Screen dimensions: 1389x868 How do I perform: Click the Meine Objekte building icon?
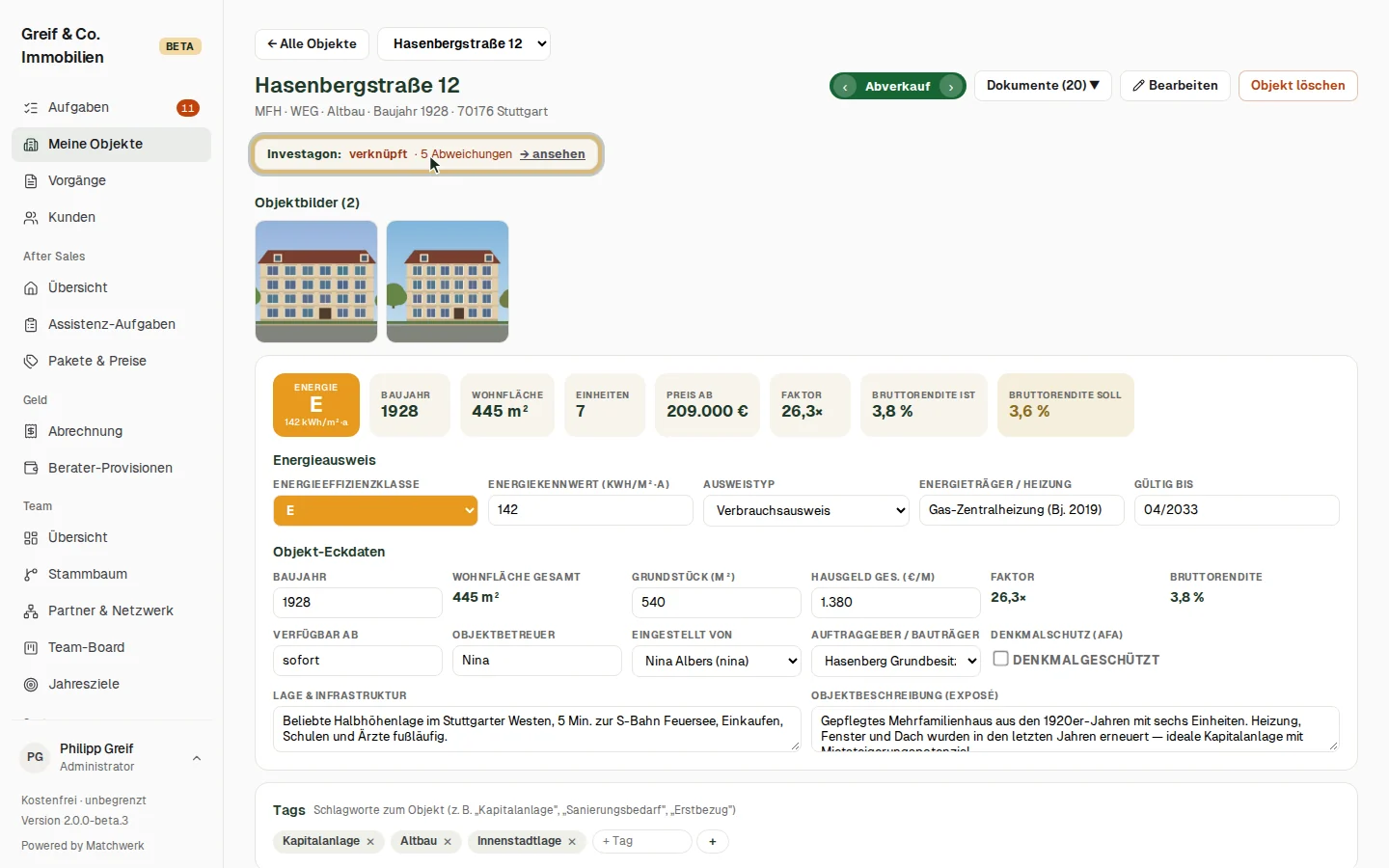point(31,145)
